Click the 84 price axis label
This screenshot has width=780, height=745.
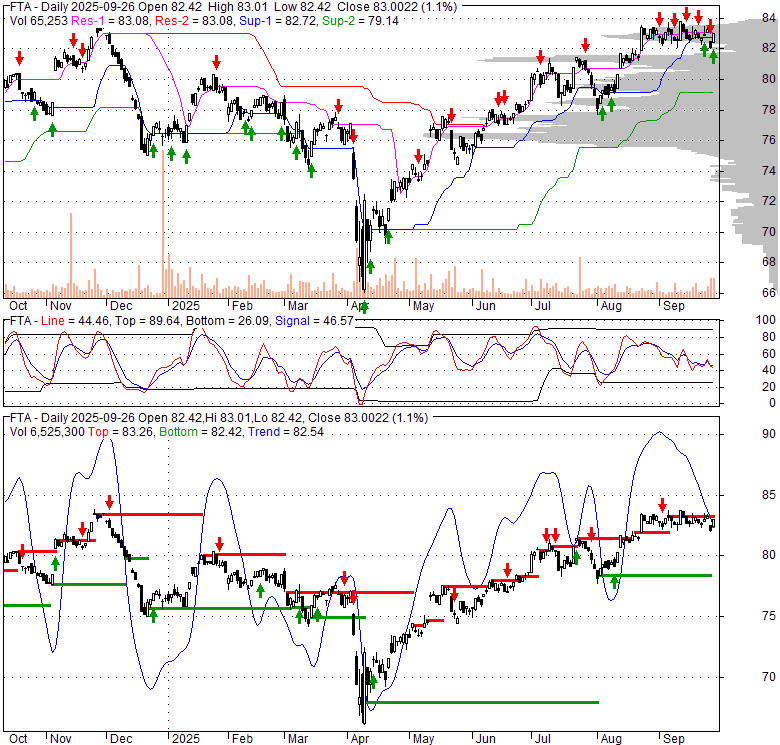769,18
